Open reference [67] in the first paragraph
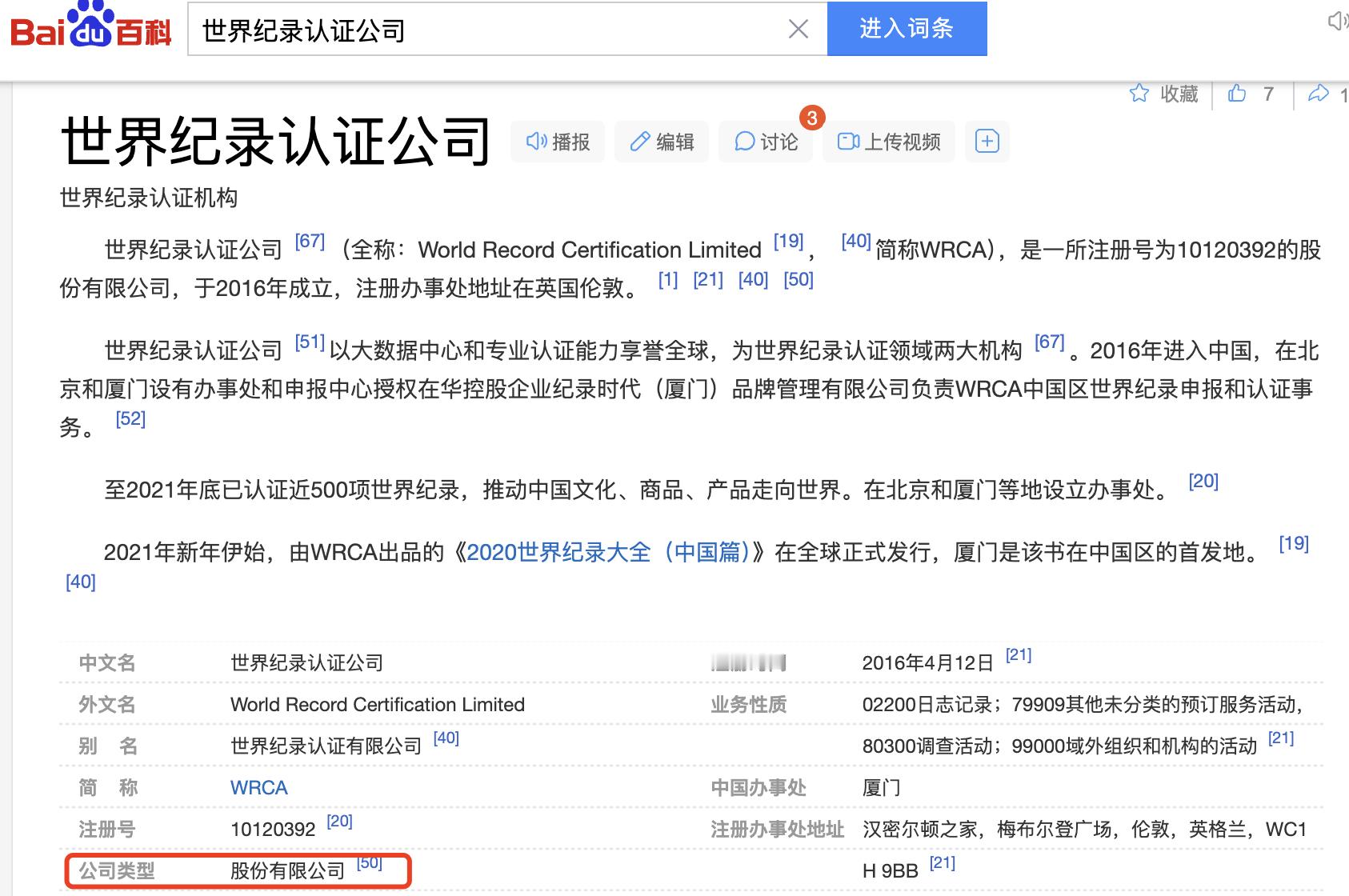The image size is (1349, 896). pyautogui.click(x=310, y=241)
